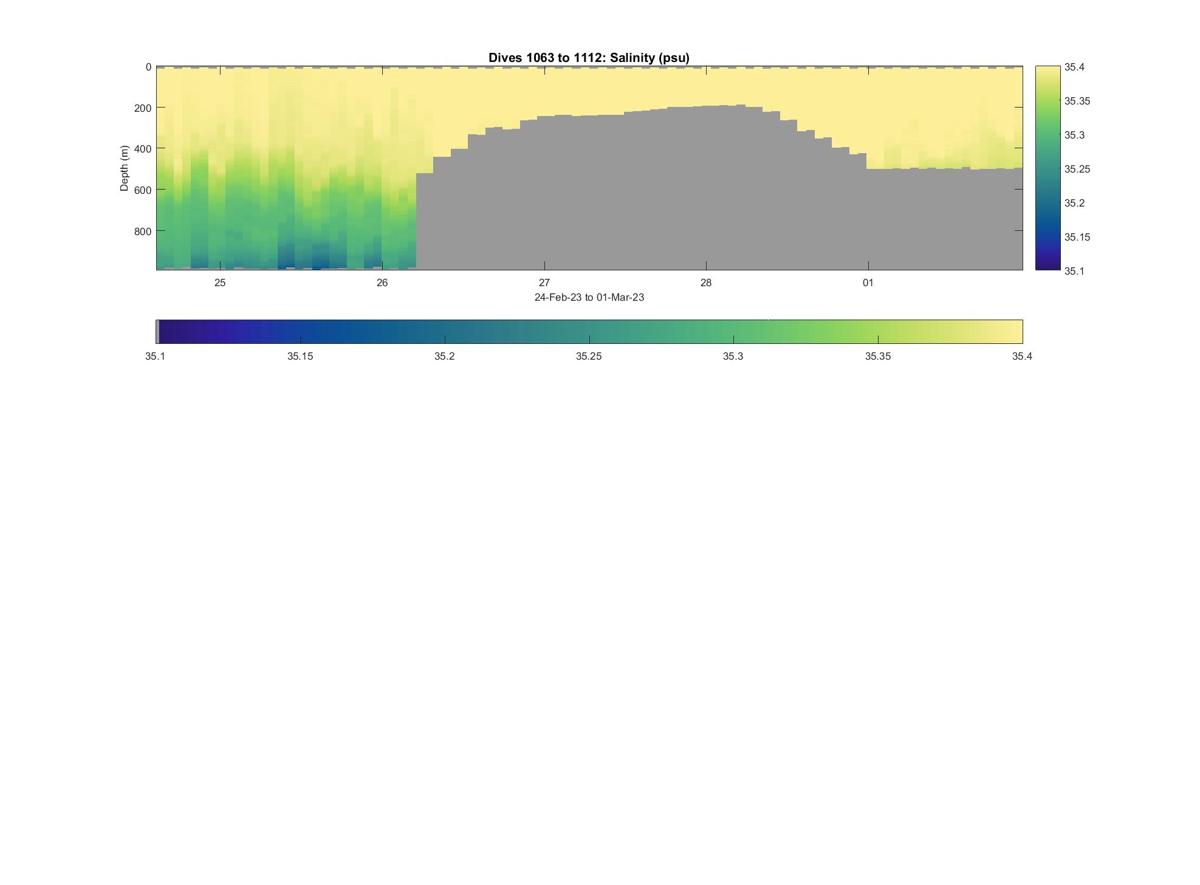Click the x-axis tick label '25'
The height and width of the screenshot is (885, 1200).
tap(220, 283)
